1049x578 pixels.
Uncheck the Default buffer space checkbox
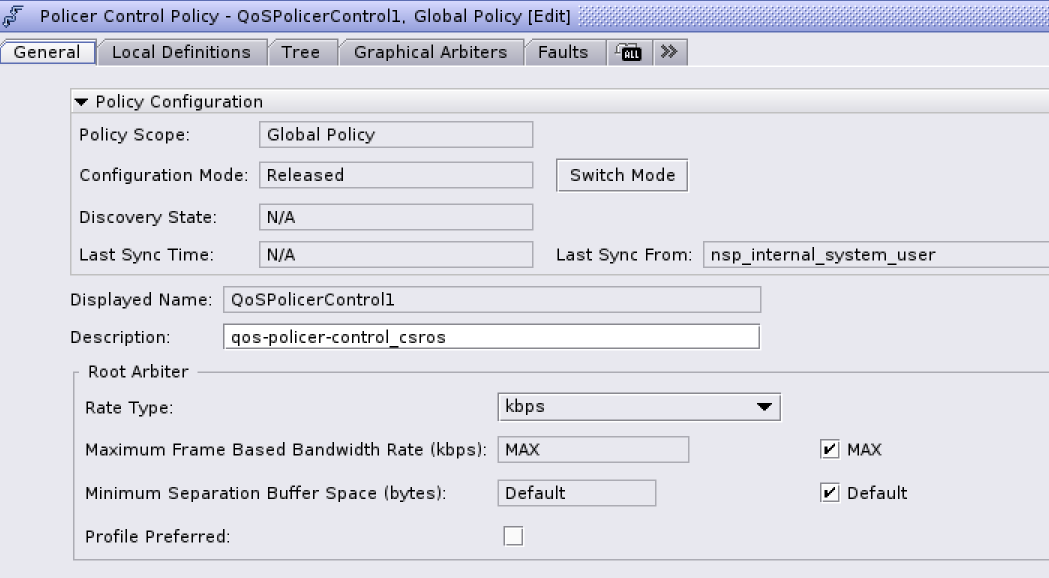tap(829, 493)
